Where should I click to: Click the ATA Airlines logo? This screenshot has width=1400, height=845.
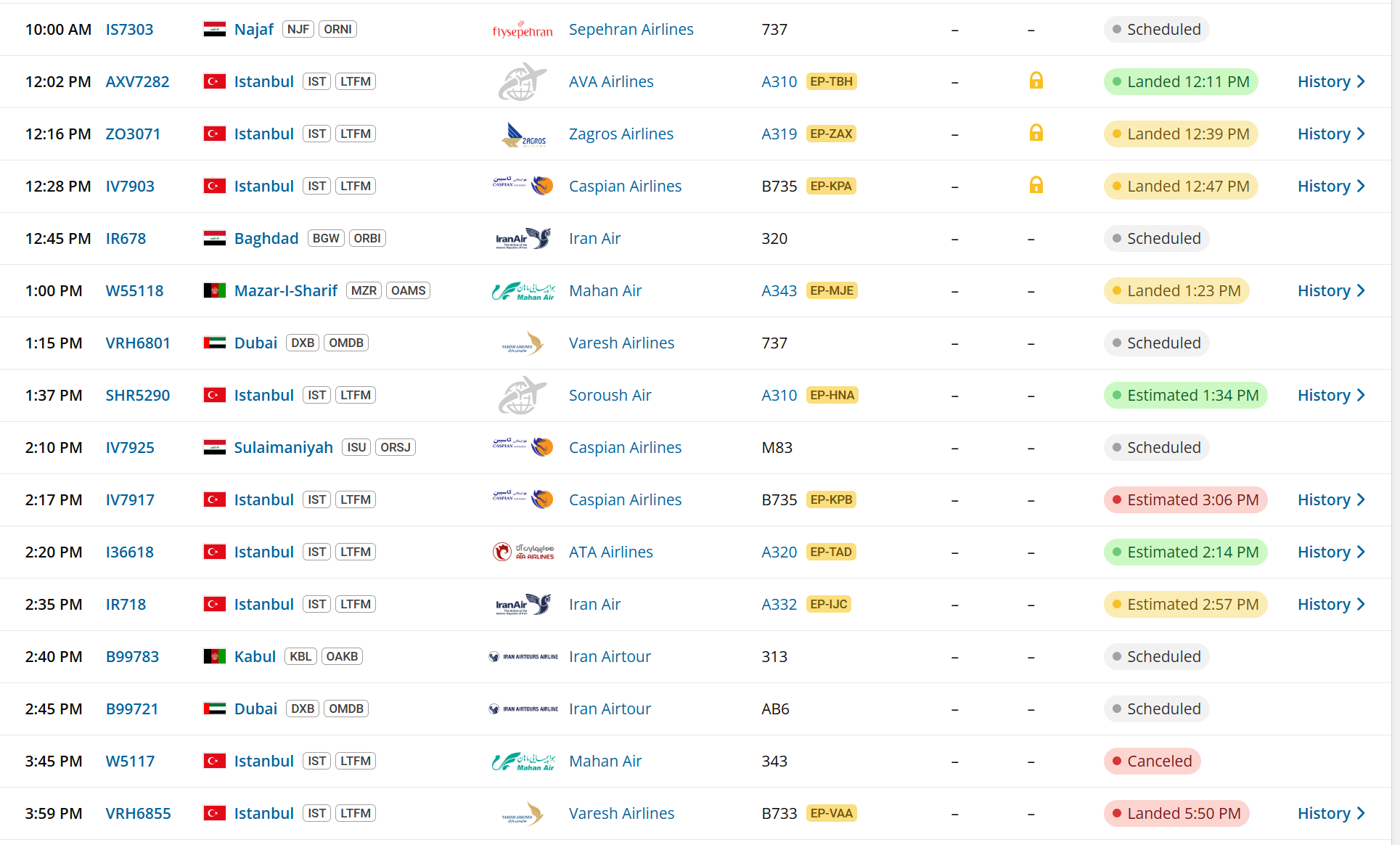coord(523,552)
